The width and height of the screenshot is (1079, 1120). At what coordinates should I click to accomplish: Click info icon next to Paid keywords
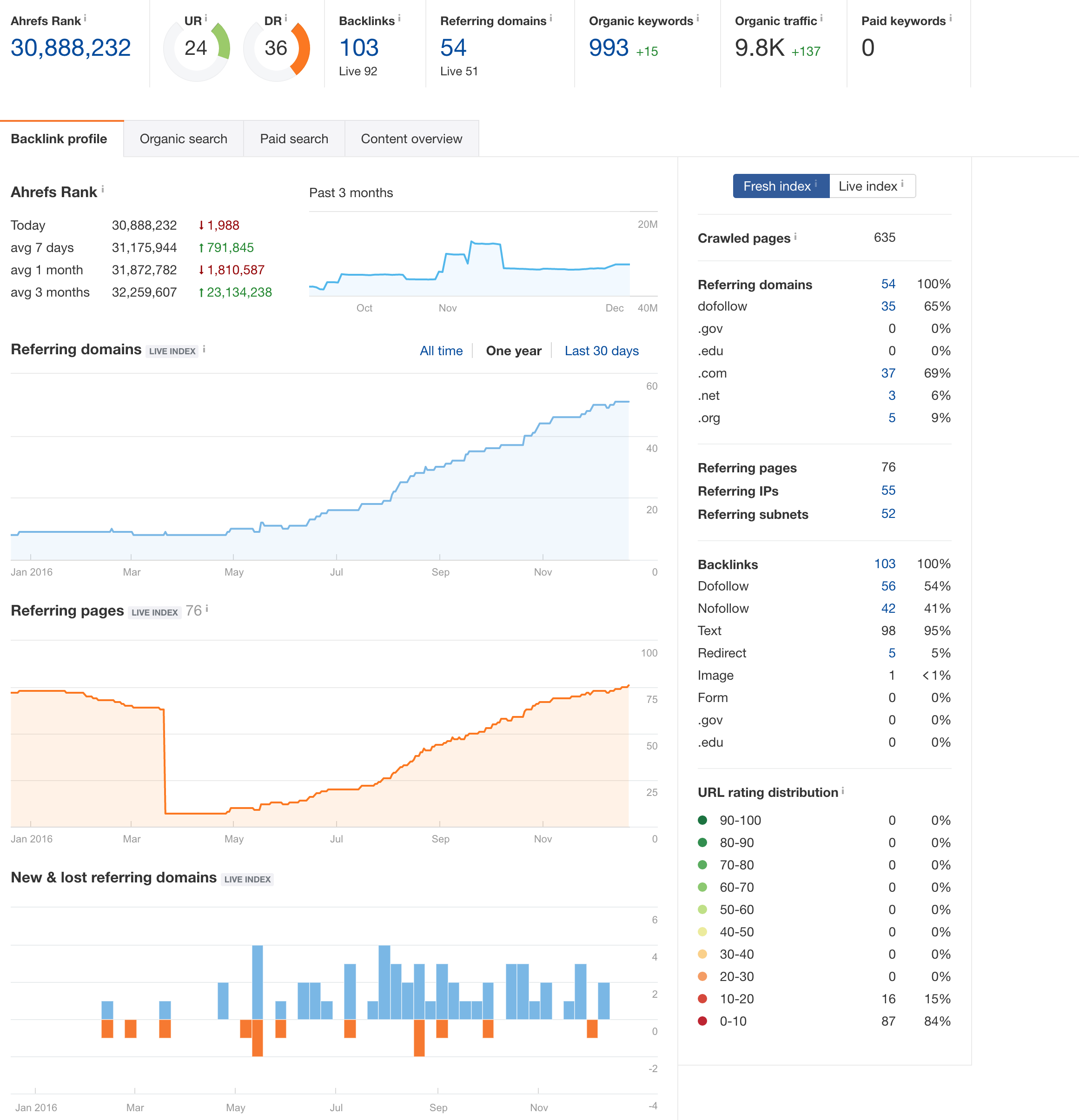(950, 18)
